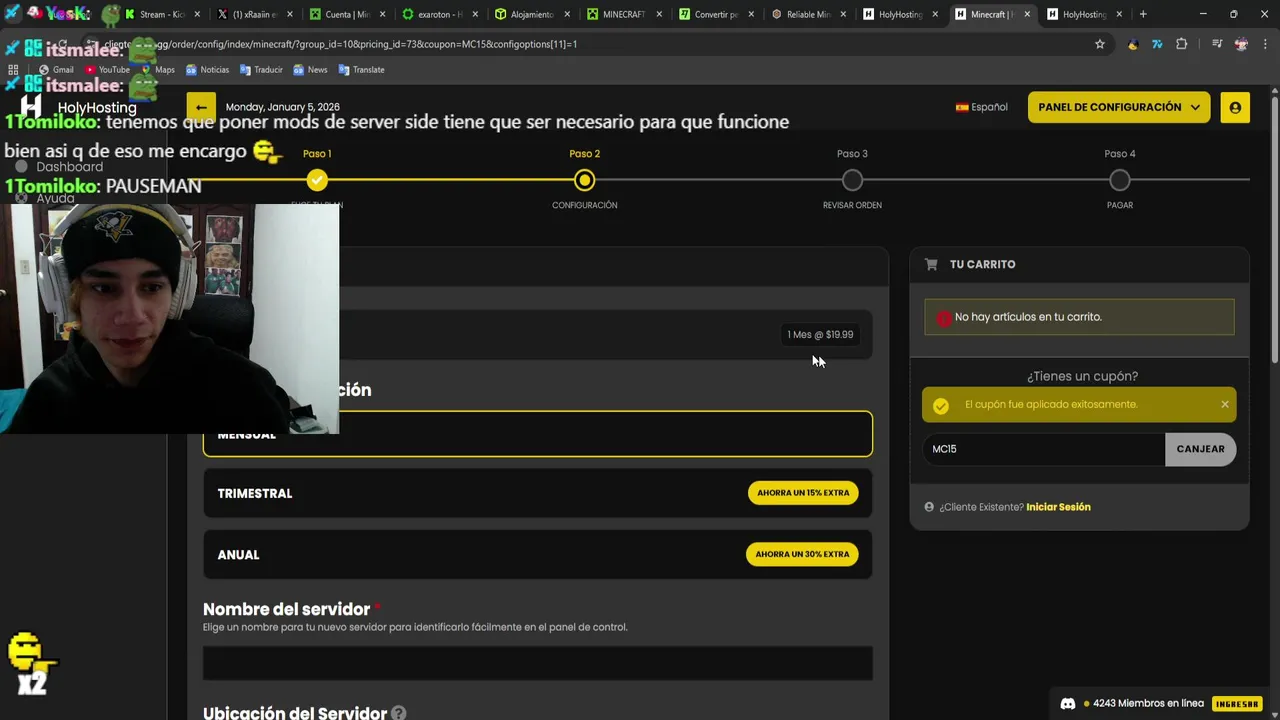The height and width of the screenshot is (720, 1280).
Task: Open the Español language selector
Action: (x=982, y=107)
